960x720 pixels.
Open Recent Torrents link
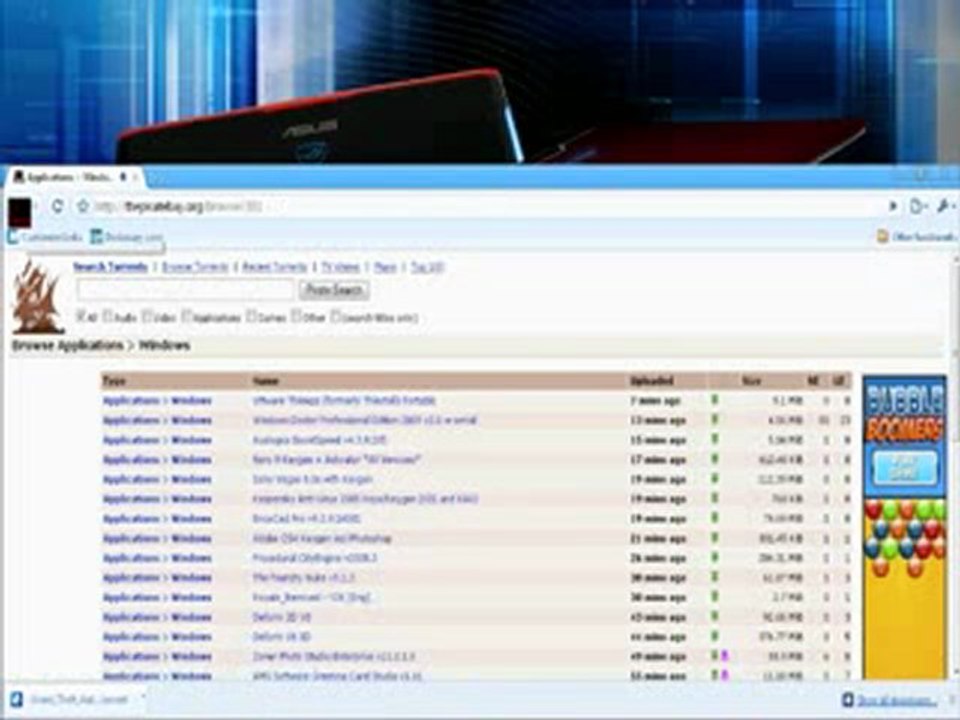click(274, 267)
